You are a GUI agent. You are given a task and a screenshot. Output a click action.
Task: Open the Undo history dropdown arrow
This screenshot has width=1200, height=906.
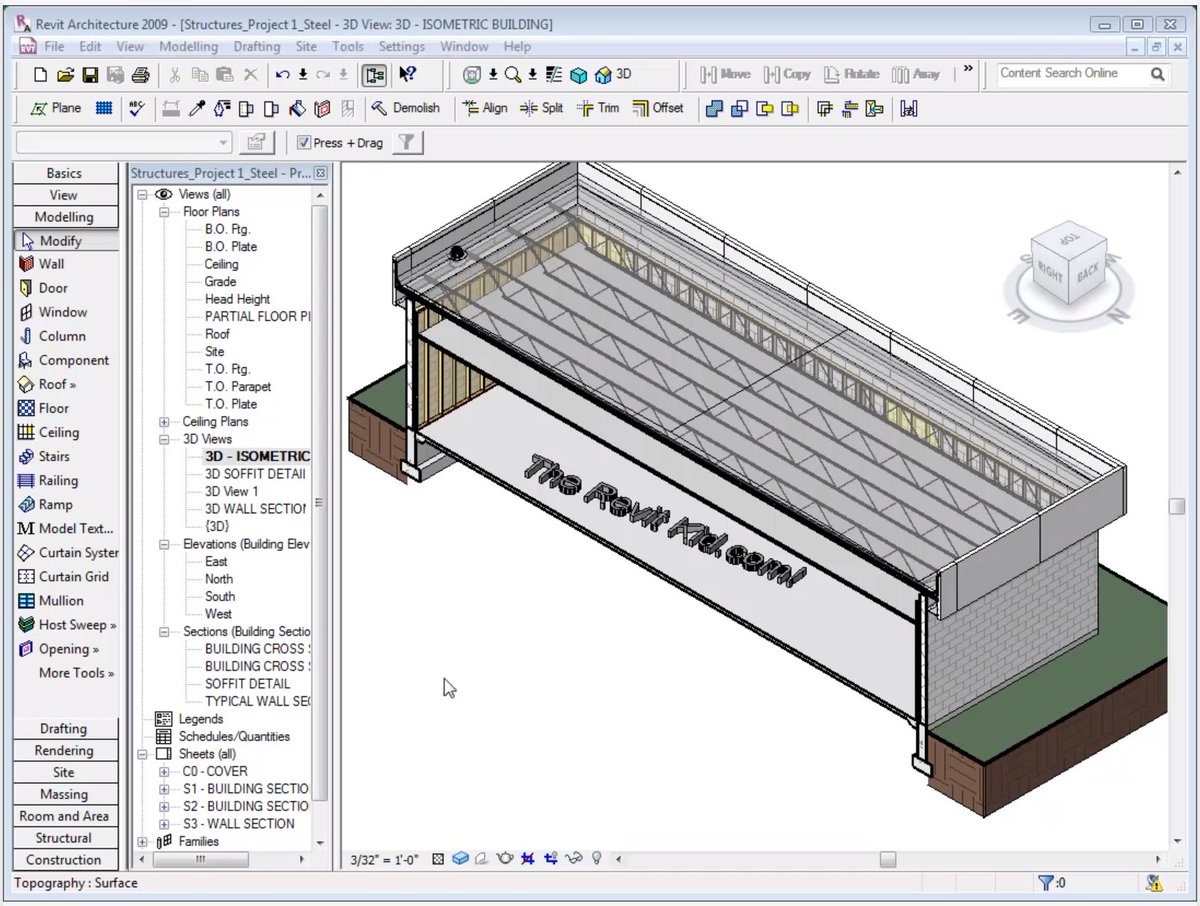click(x=303, y=75)
